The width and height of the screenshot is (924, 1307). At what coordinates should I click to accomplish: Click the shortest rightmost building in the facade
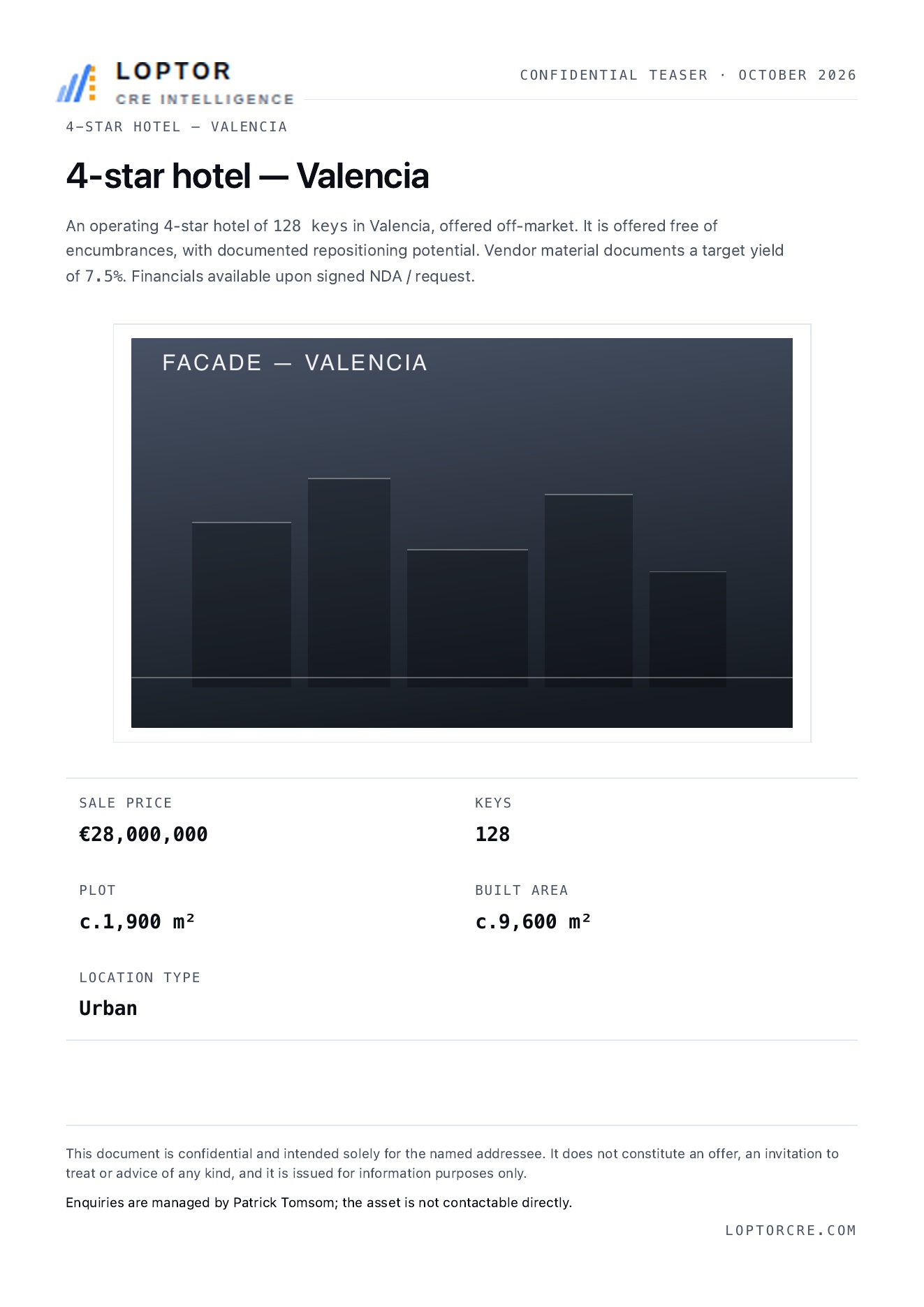tap(688, 629)
